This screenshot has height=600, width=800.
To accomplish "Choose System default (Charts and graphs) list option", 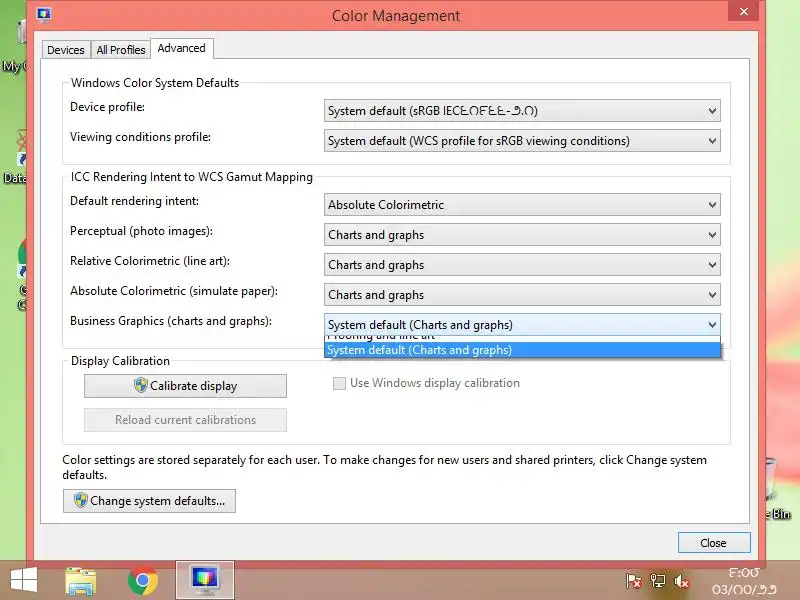I will tap(522, 350).
